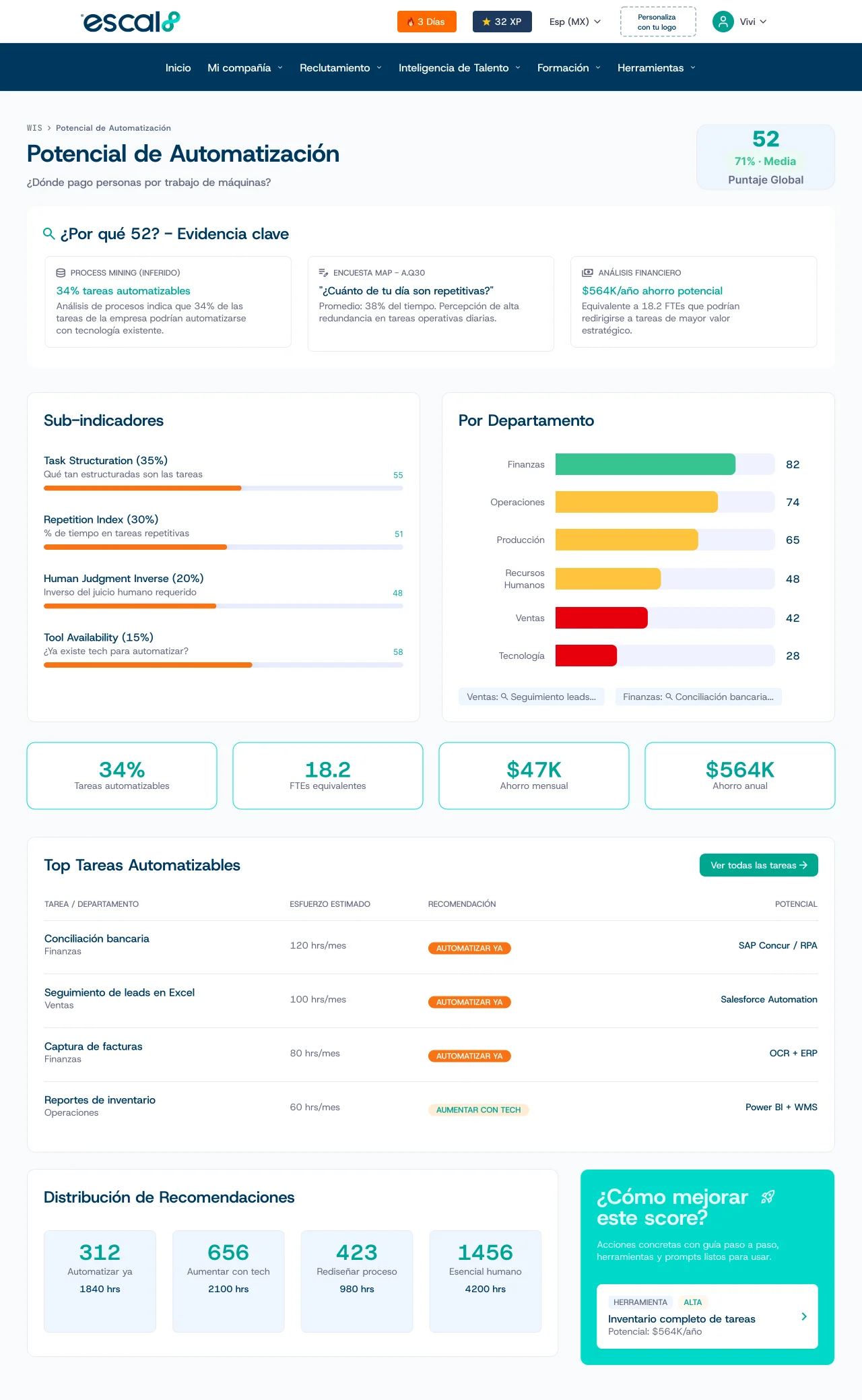Click the Tool Availability progress bar

point(224,665)
